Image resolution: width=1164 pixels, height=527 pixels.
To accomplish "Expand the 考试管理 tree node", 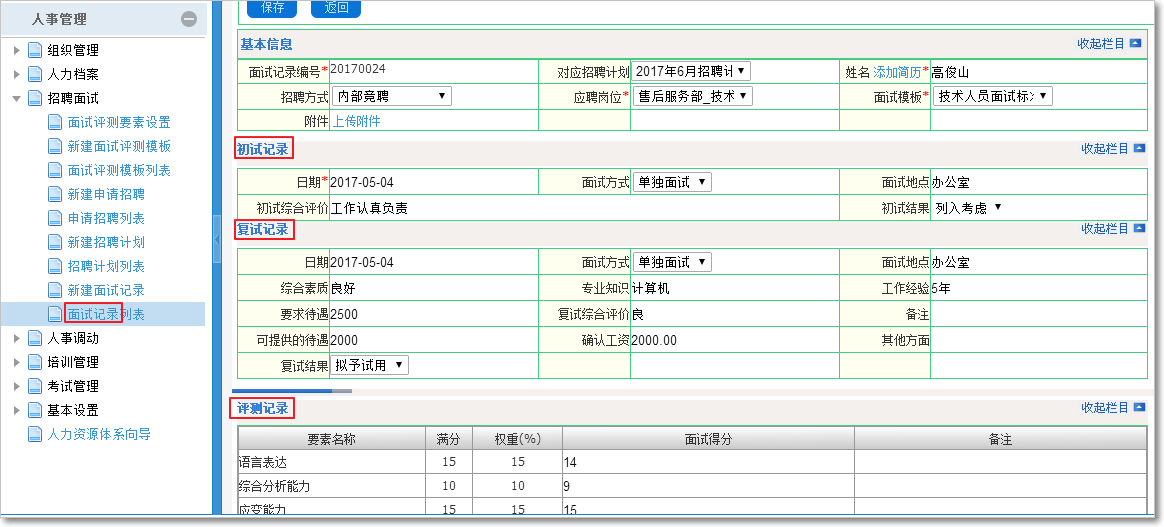I will pyautogui.click(x=17, y=387).
